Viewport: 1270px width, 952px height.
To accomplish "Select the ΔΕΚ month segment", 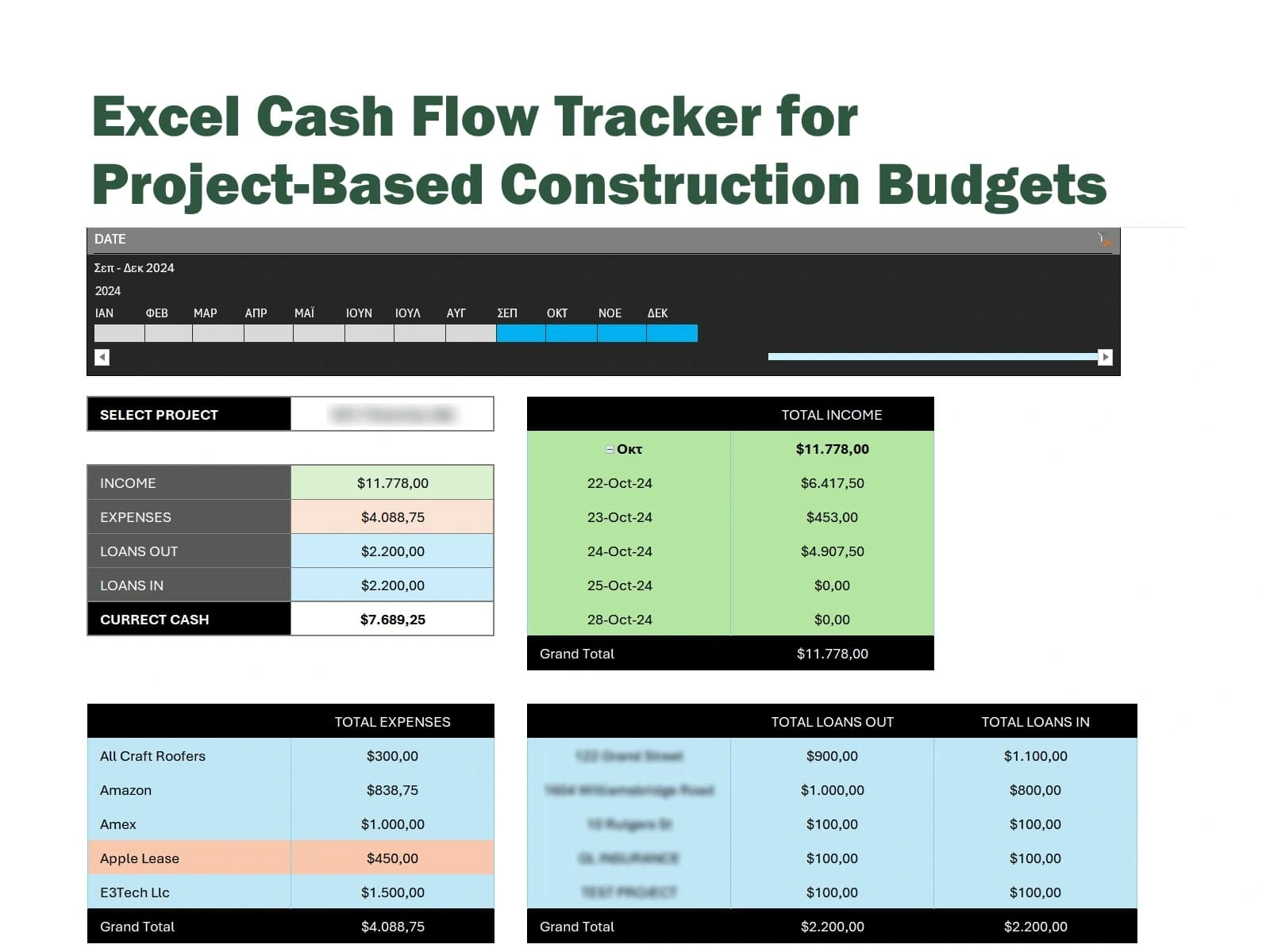I will coord(672,333).
